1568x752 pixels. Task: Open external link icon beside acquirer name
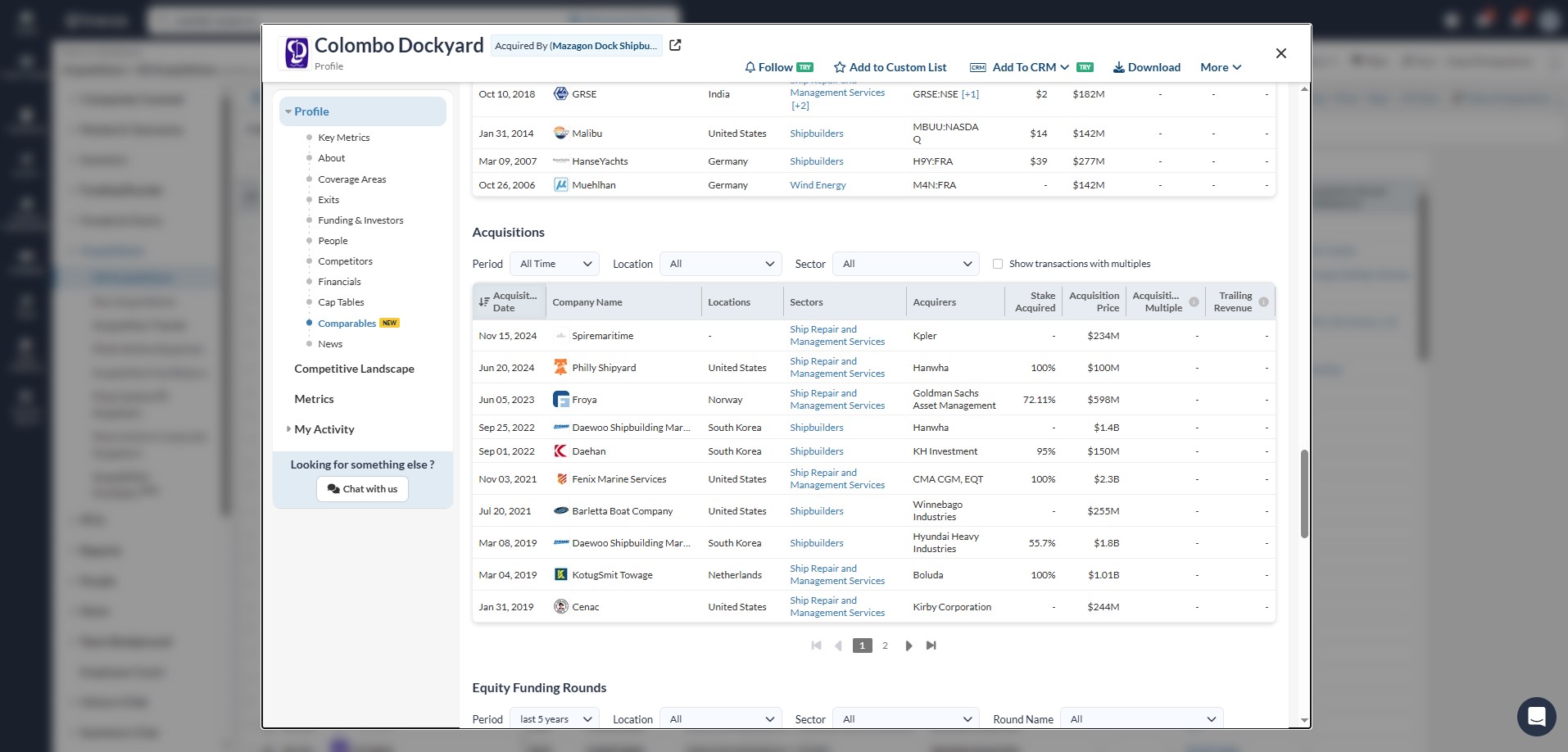coord(675,45)
